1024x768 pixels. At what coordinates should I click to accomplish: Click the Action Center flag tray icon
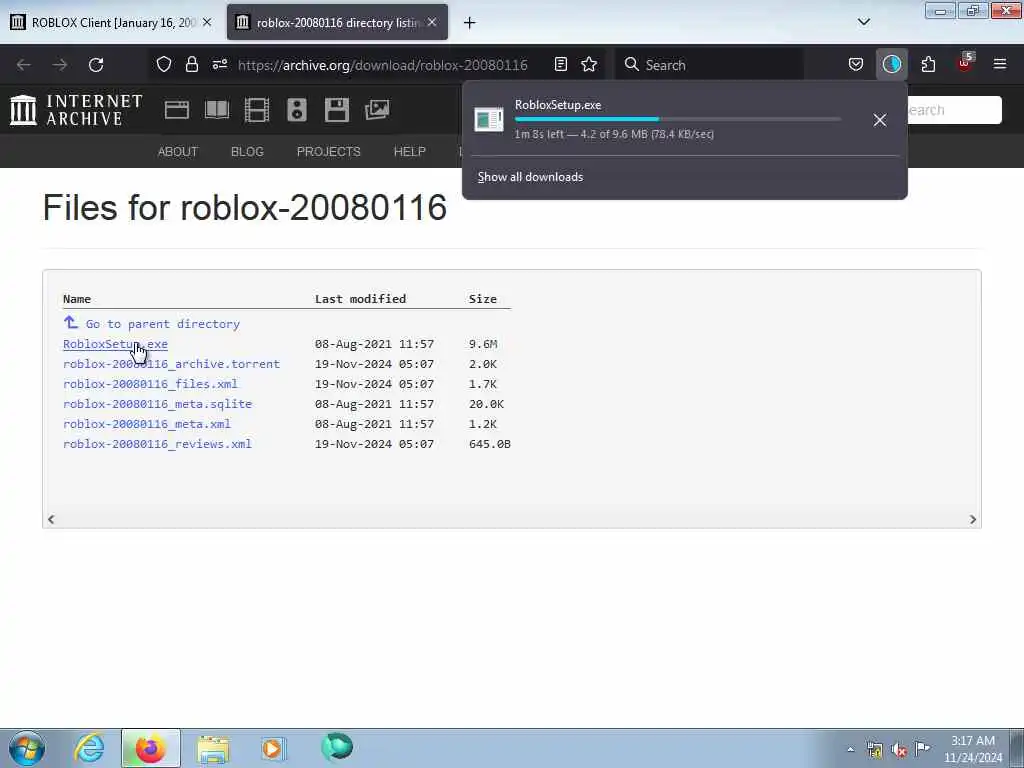(x=922, y=748)
